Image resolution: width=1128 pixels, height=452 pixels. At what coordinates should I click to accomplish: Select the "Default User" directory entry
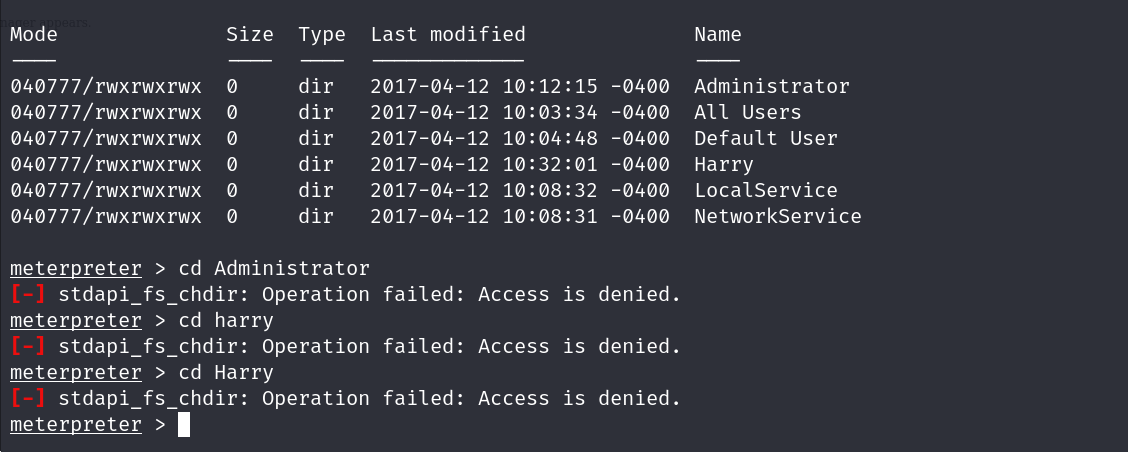click(765, 139)
